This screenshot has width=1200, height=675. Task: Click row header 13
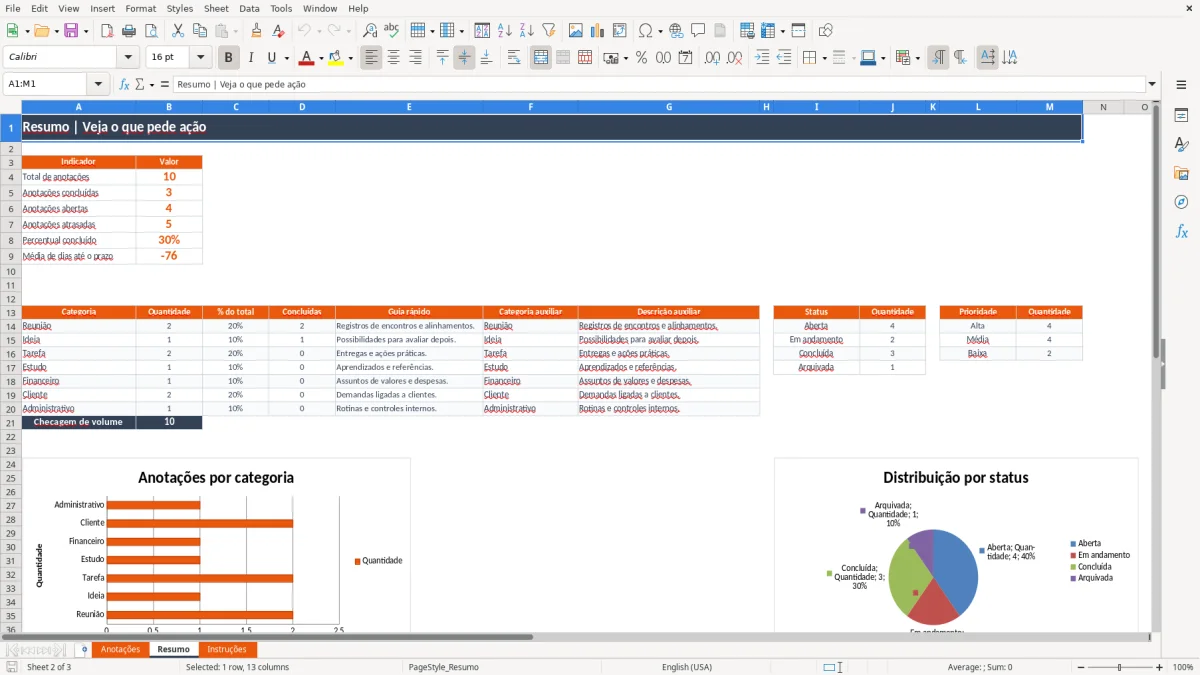pyautogui.click(x=11, y=312)
